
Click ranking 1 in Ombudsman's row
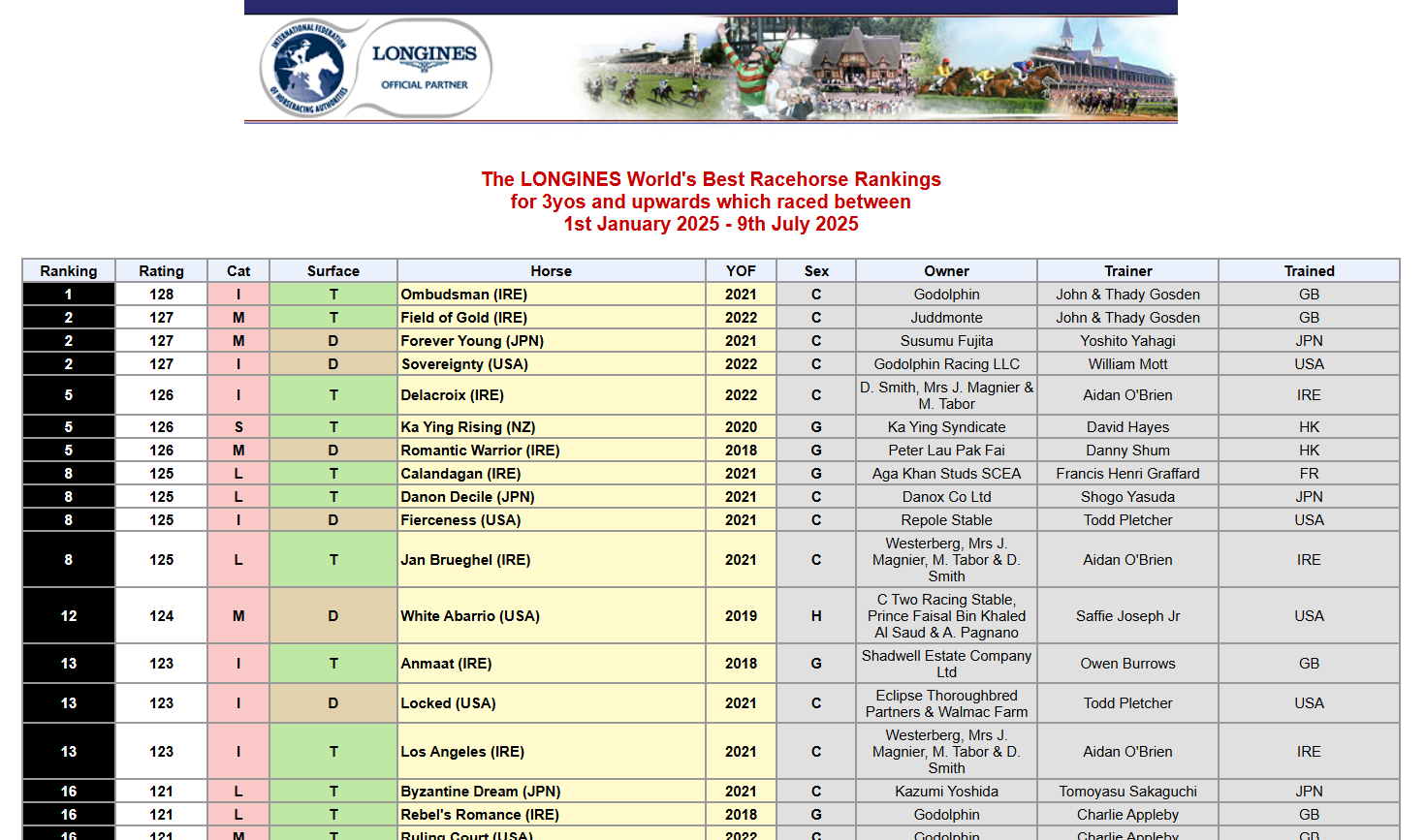pyautogui.click(x=69, y=295)
